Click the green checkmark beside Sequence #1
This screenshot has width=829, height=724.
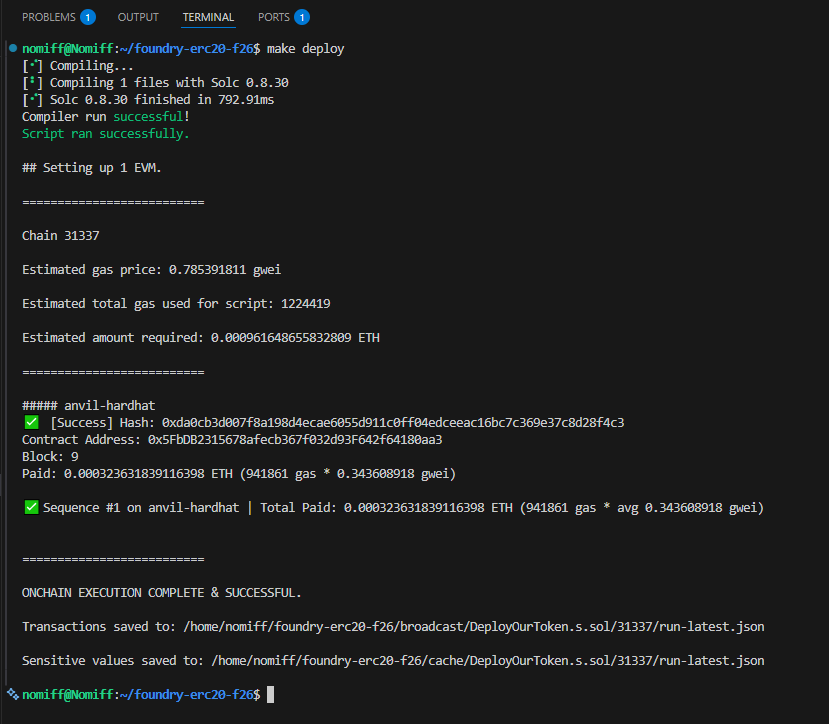point(32,507)
